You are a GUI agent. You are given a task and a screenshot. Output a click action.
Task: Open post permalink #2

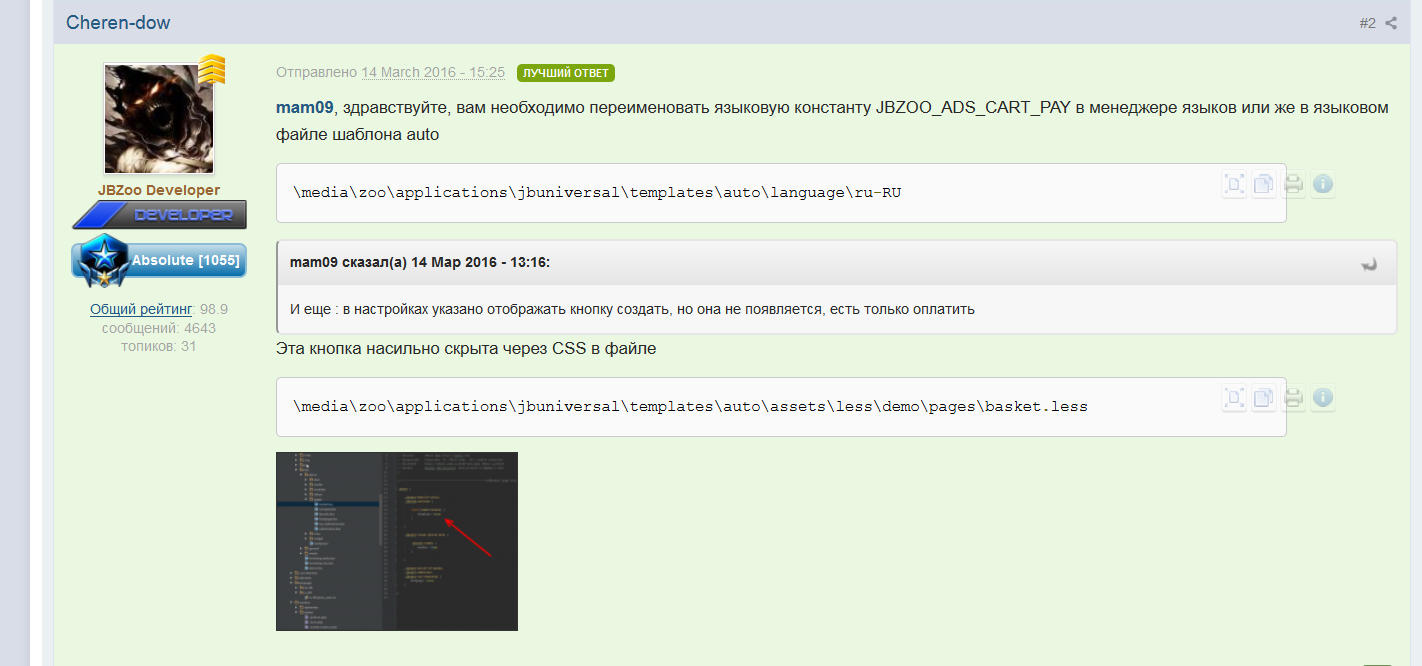[1367, 23]
